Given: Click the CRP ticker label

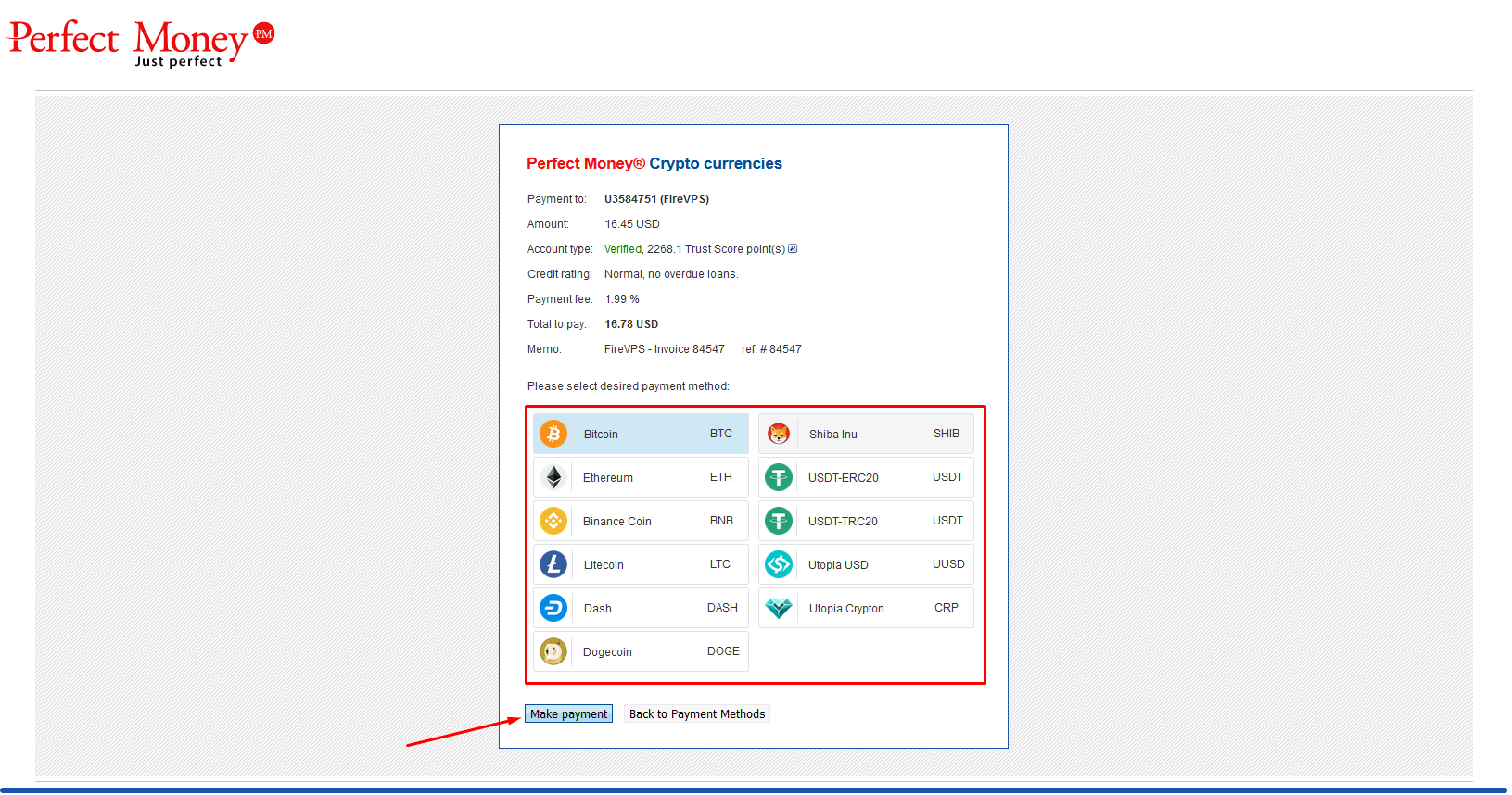Looking at the screenshot, I should 947,608.
